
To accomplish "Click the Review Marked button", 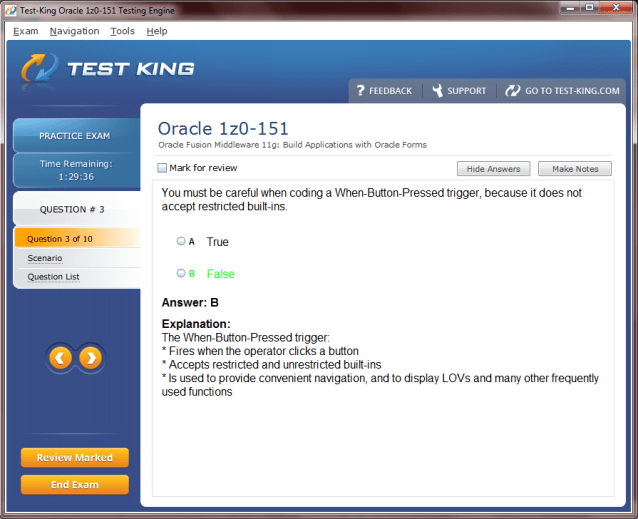I will point(75,458).
